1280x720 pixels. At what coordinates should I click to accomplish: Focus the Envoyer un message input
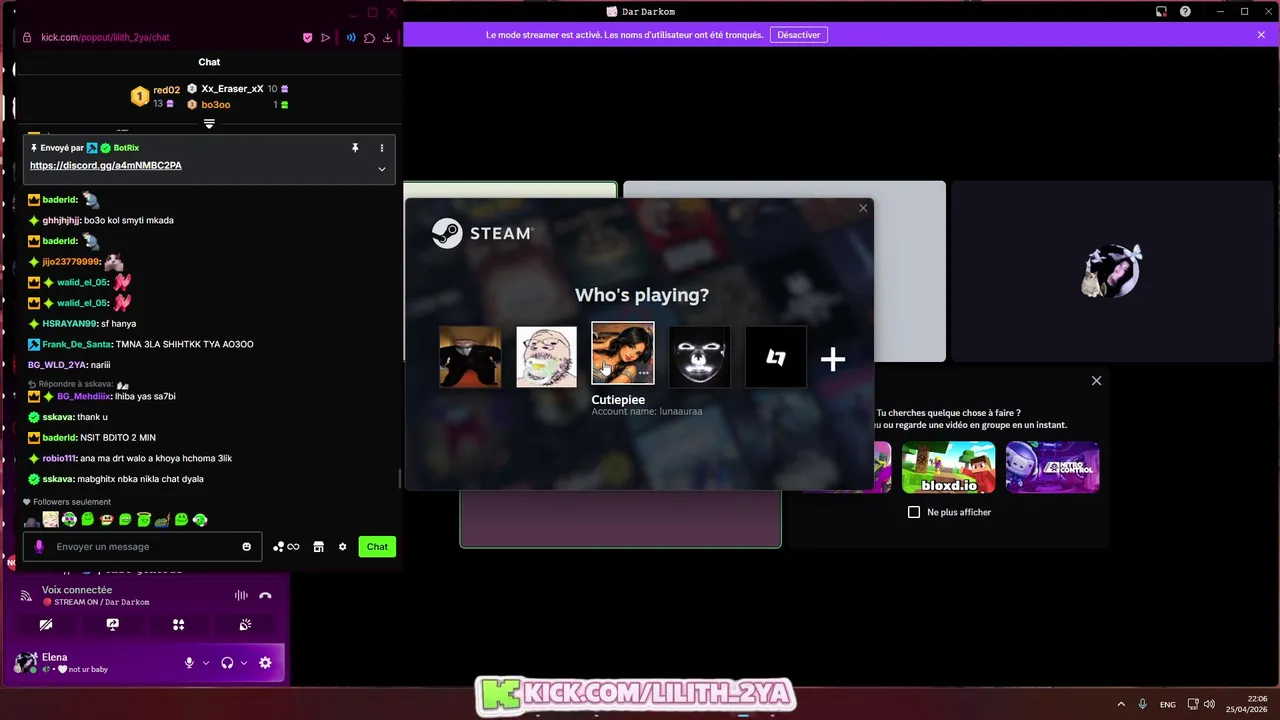click(x=143, y=547)
